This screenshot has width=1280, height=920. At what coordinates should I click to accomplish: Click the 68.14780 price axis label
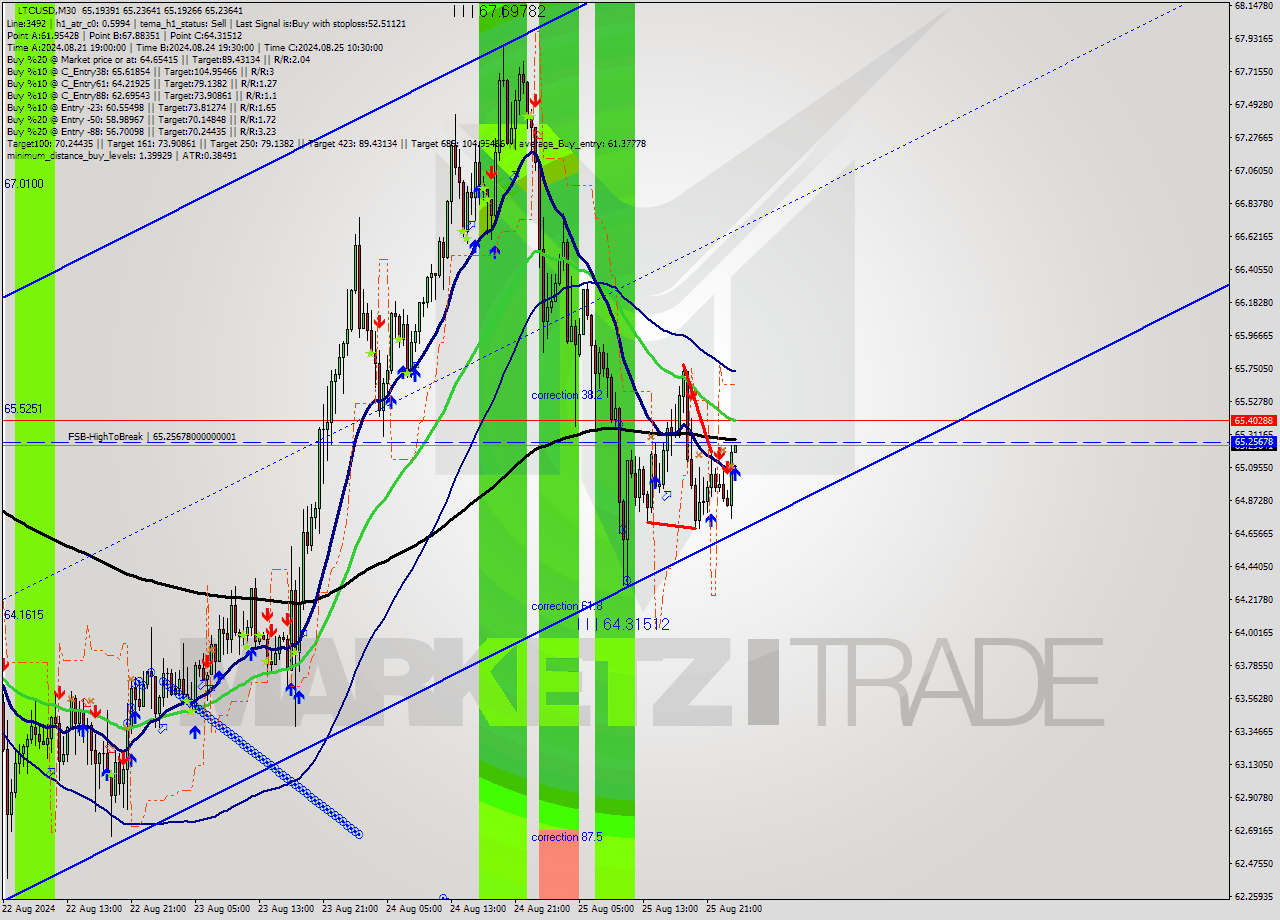click(x=1254, y=5)
